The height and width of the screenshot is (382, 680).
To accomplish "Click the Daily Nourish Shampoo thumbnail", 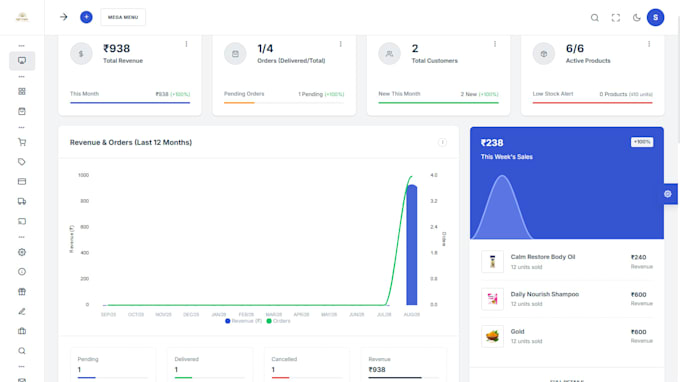I will pos(492,299).
